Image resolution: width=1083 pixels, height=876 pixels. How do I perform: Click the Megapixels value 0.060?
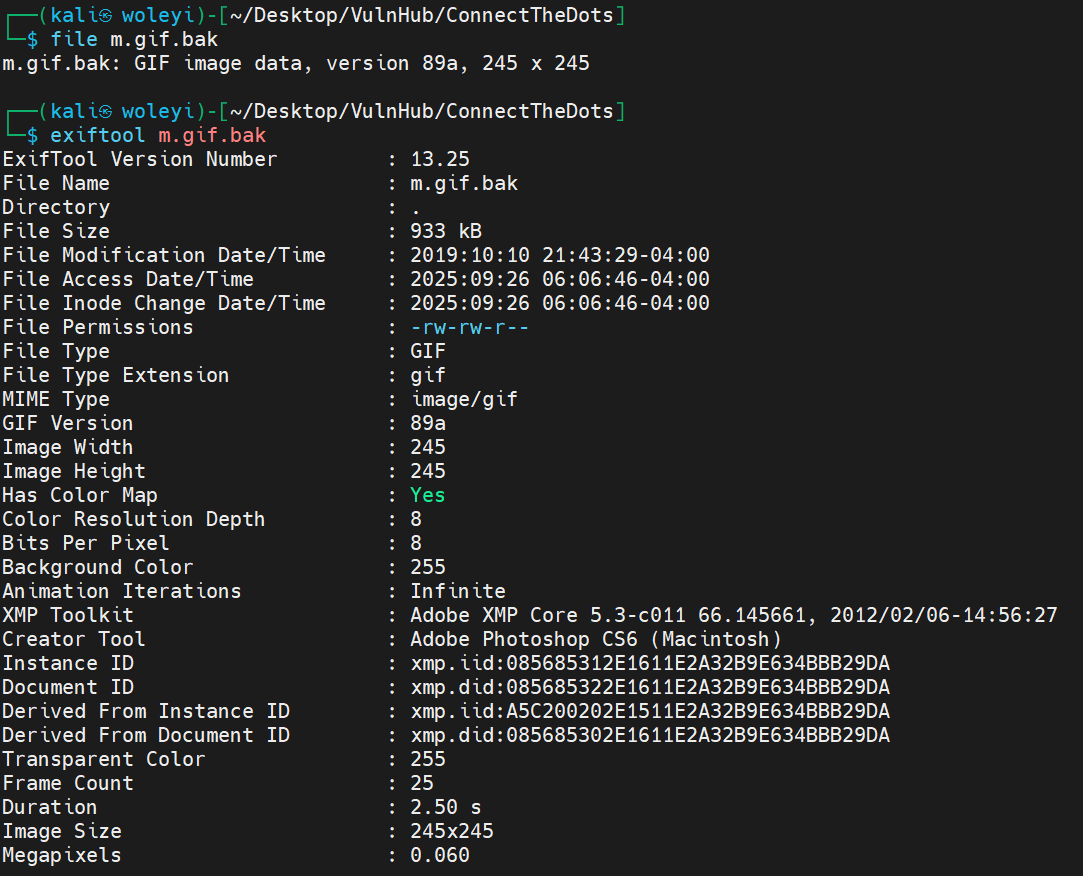[440, 855]
